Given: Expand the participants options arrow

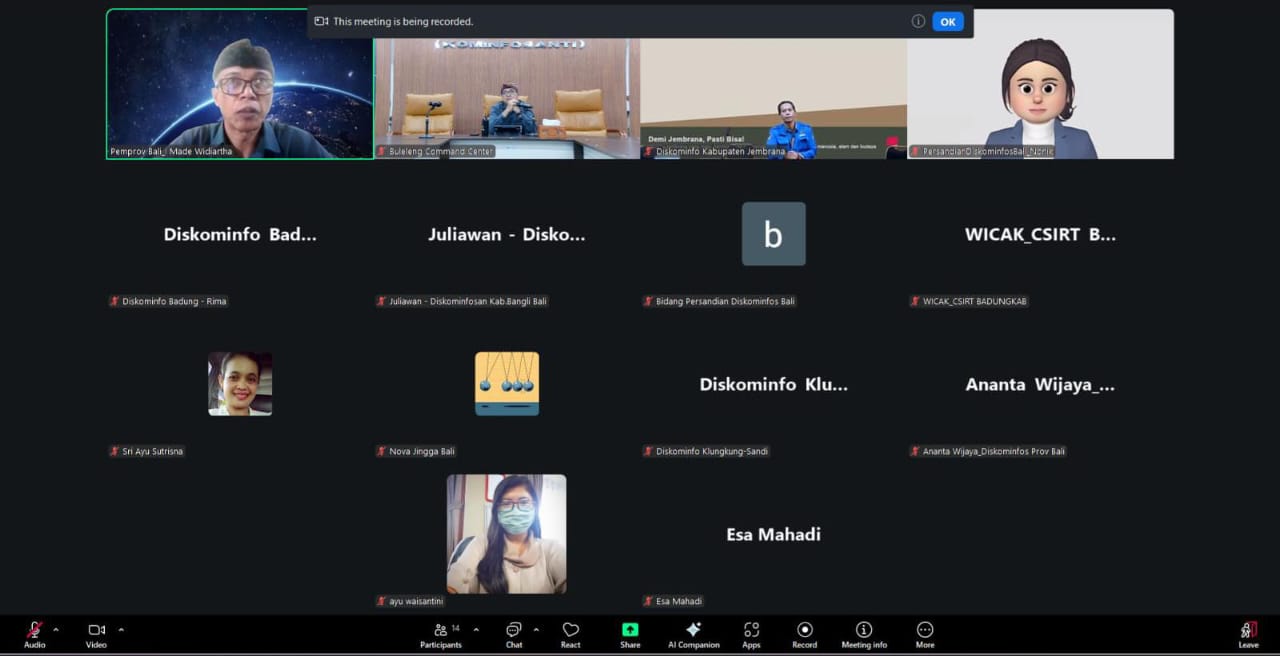Looking at the screenshot, I should click(476, 630).
